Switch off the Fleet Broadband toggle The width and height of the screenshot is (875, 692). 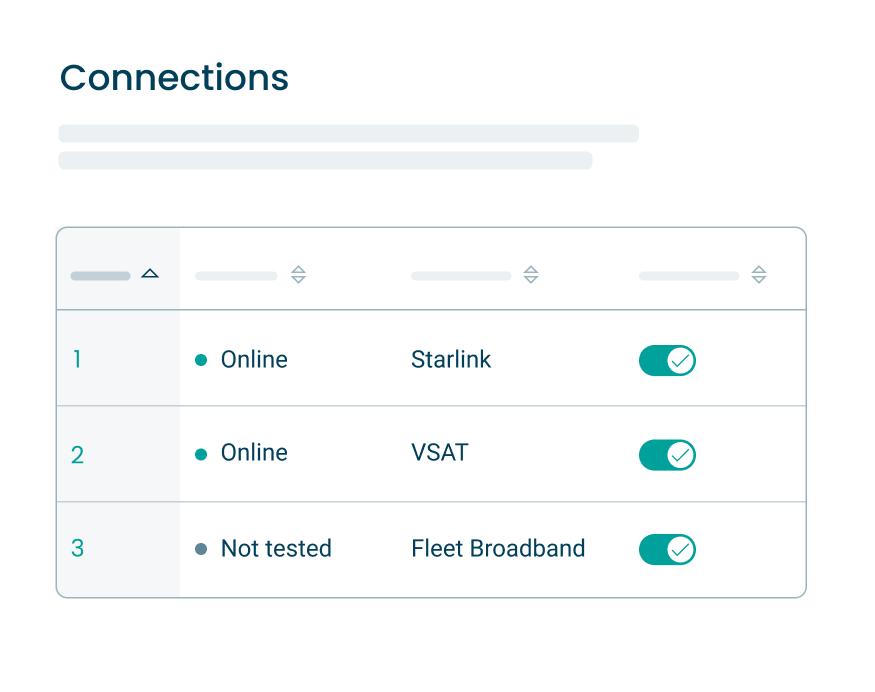[x=667, y=549]
